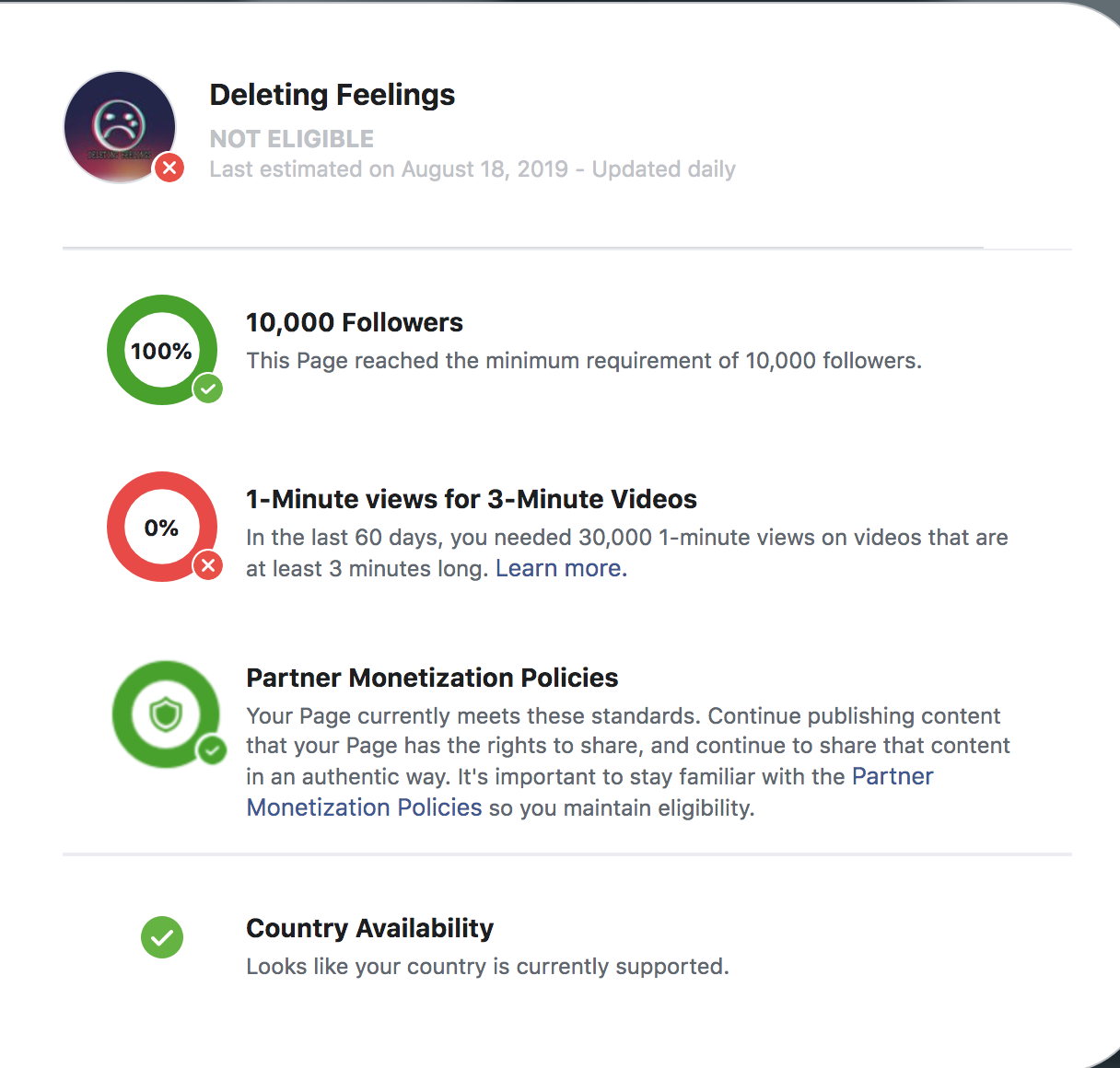Click the Last estimated on August 18 text
The image size is (1120, 1068).
472,169
